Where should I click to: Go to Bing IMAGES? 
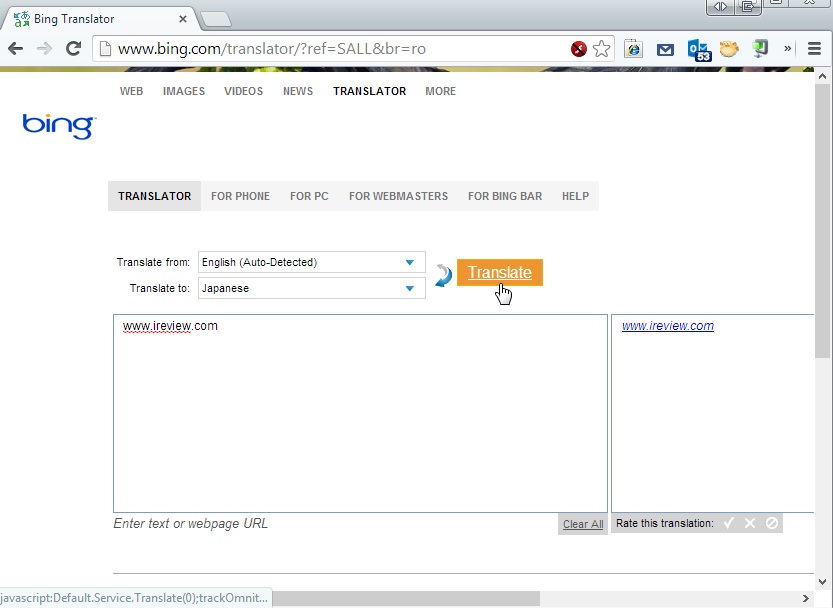click(x=184, y=91)
